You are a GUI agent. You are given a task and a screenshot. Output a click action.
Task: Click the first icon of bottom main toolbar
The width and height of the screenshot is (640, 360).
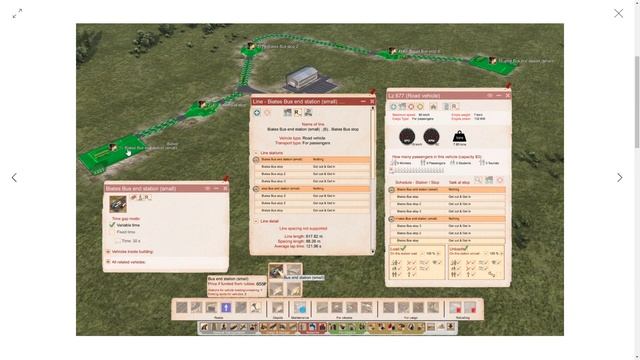tap(204, 327)
